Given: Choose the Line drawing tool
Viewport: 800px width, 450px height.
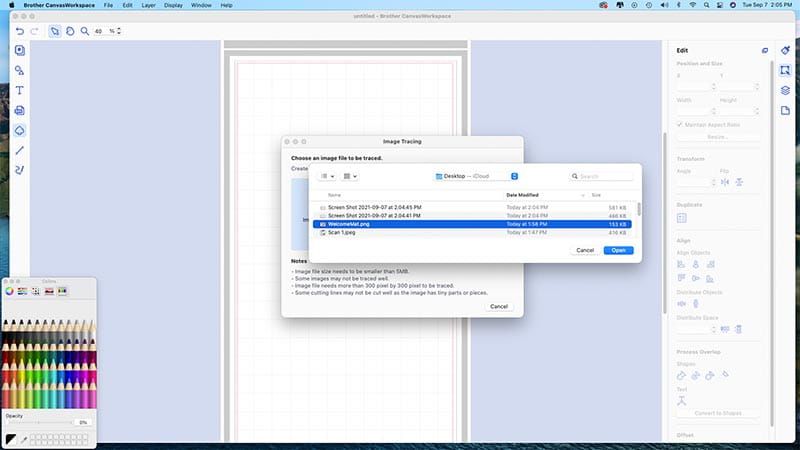Looking at the screenshot, I should pyautogui.click(x=19, y=150).
